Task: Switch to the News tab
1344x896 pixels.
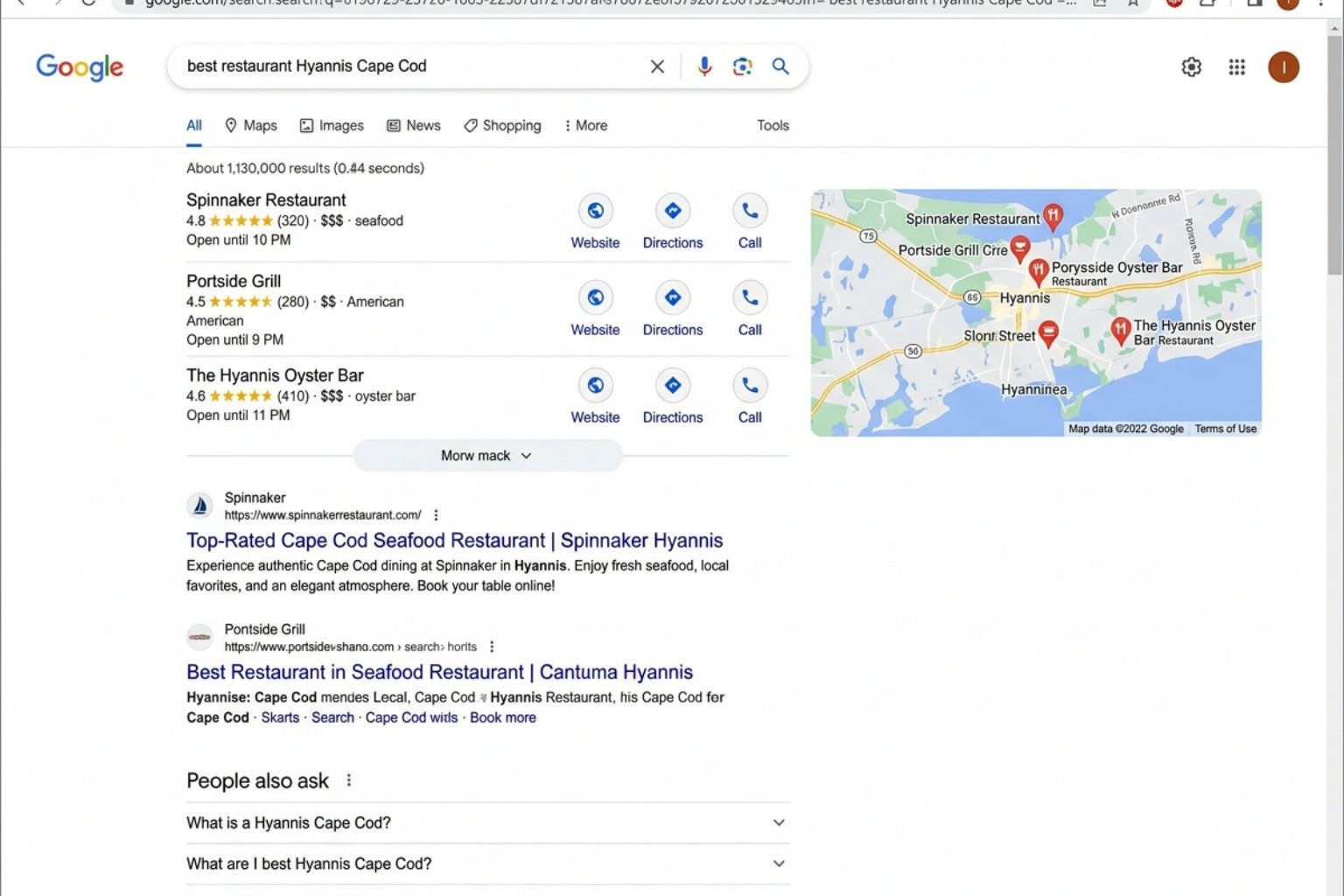Action: pos(414,125)
